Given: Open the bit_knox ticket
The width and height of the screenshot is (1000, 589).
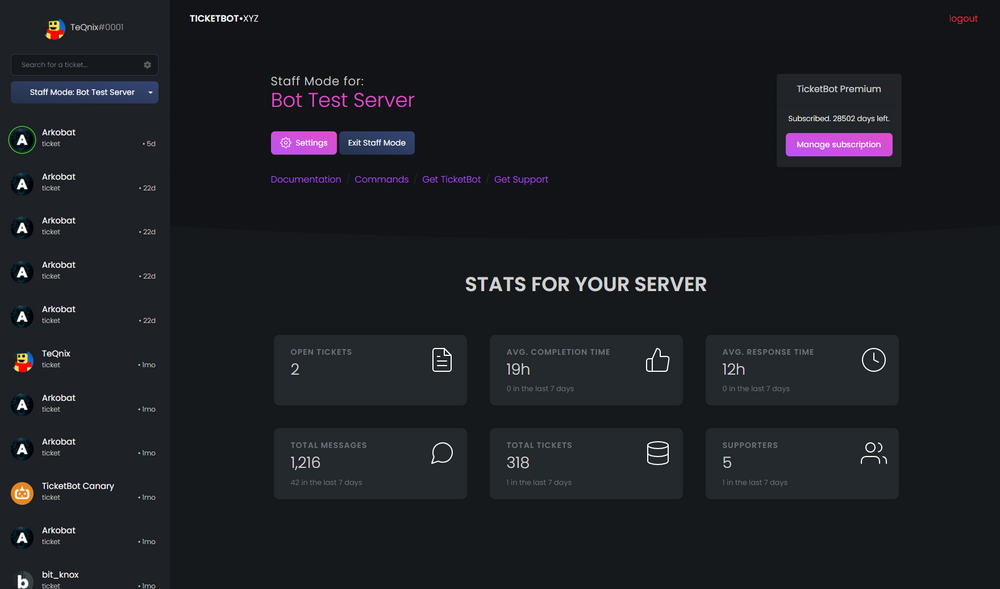Looking at the screenshot, I should (x=85, y=577).
